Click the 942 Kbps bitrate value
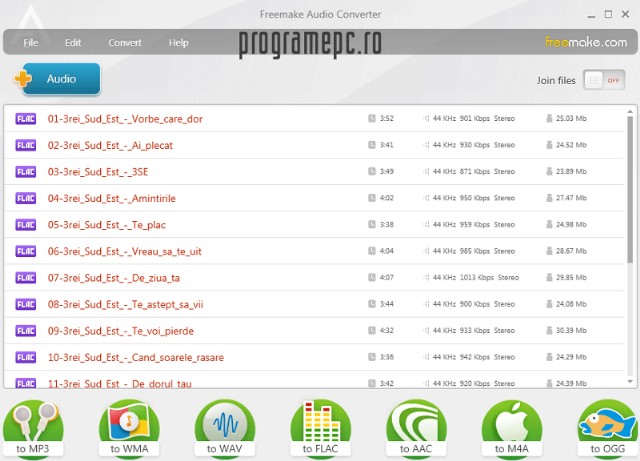The image size is (640, 461). click(474, 357)
